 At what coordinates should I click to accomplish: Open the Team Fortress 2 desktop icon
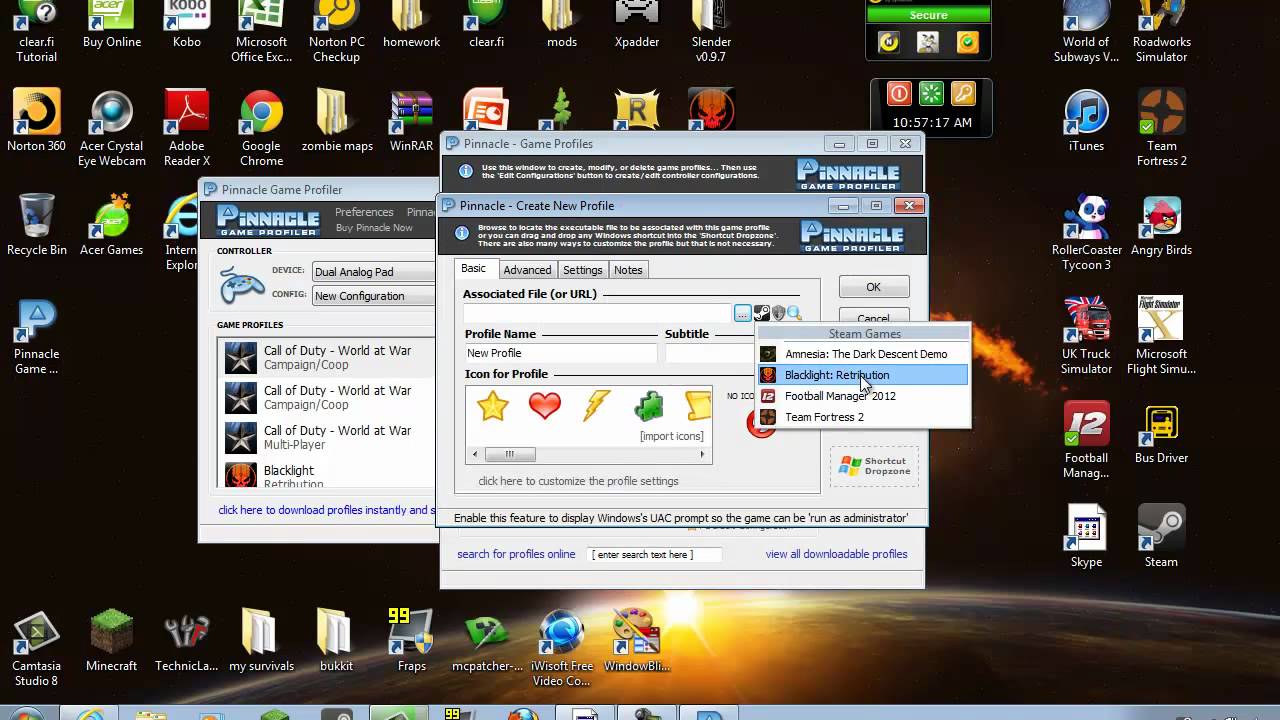tap(1161, 128)
